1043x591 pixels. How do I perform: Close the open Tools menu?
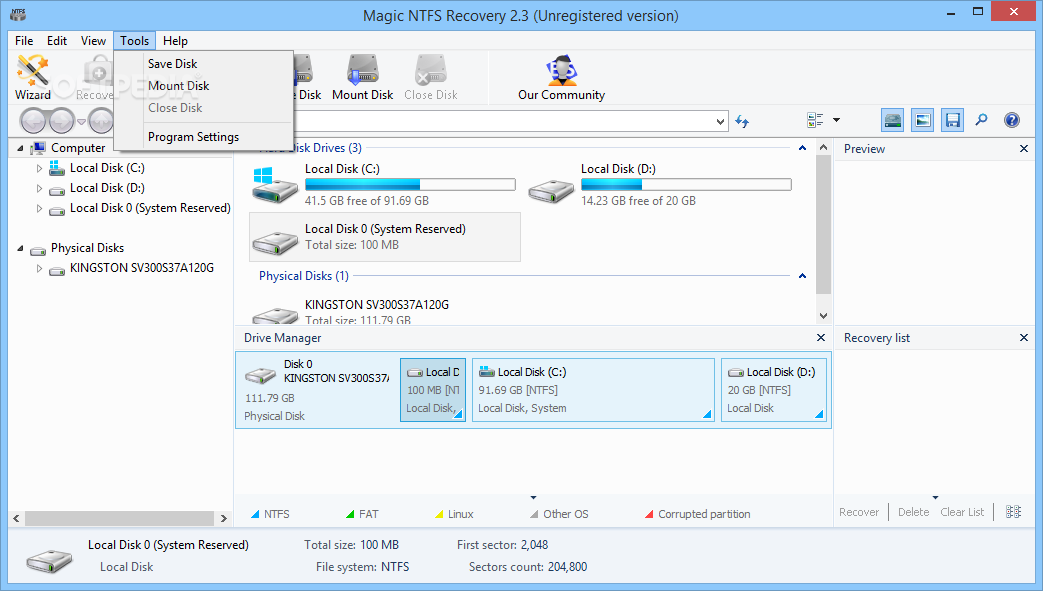[x=134, y=41]
